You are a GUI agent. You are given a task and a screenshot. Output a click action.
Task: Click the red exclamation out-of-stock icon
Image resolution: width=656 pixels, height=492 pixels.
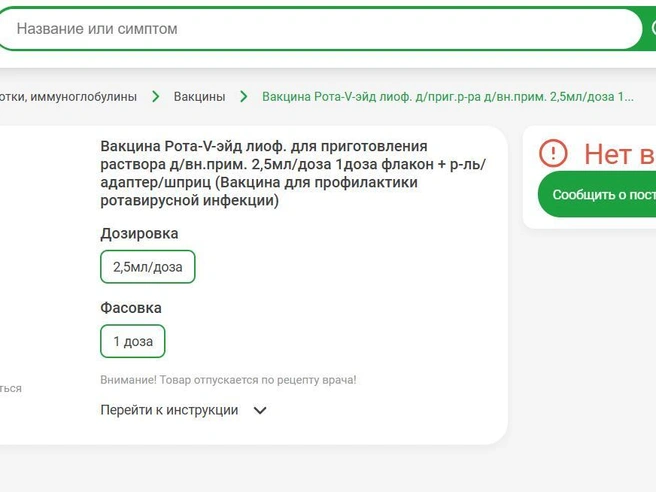[553, 154]
